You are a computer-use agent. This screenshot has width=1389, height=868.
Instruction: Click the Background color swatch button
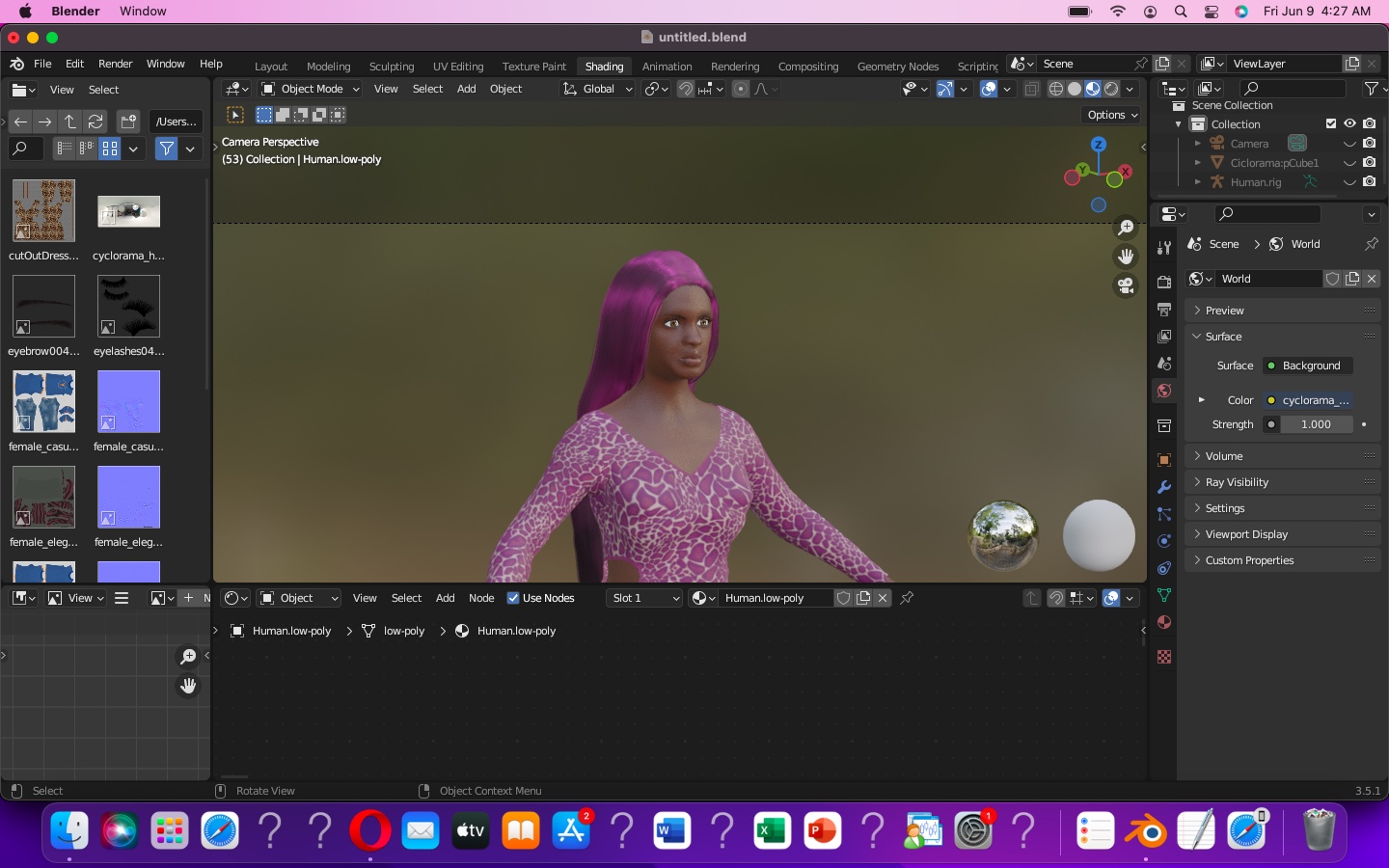click(x=1307, y=366)
